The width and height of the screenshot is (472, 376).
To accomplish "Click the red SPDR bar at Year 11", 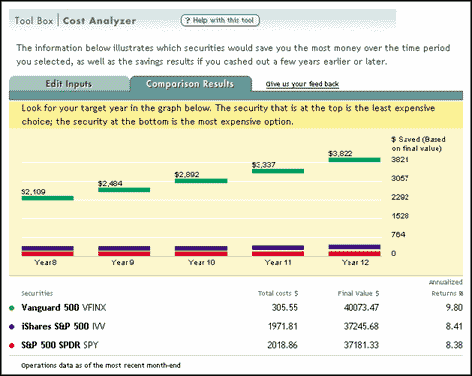I will pyautogui.click(x=278, y=253).
